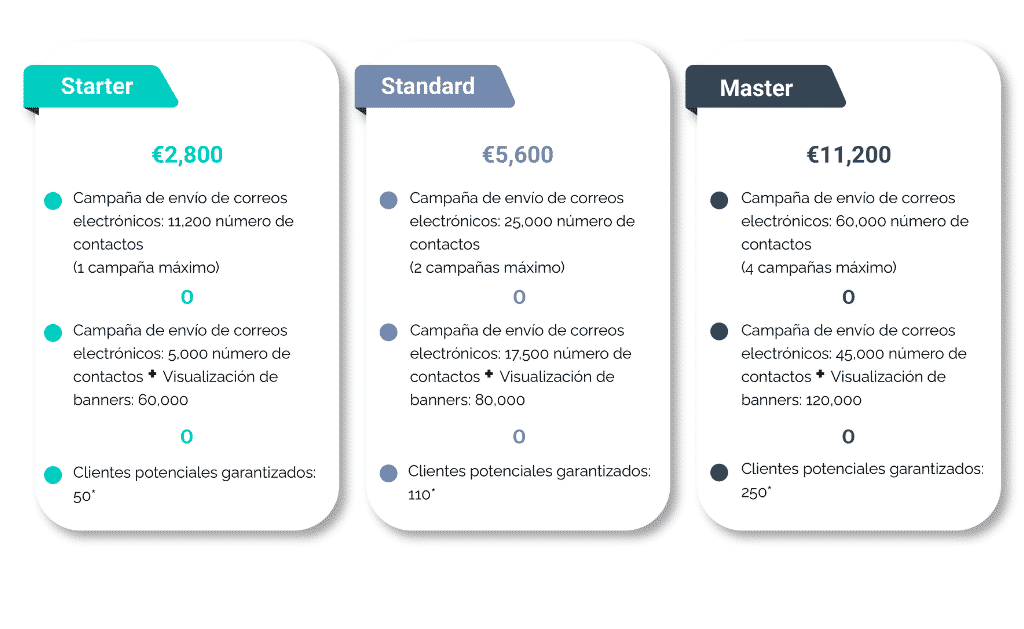
Task: Open the Master plan tab
Action: (756, 88)
